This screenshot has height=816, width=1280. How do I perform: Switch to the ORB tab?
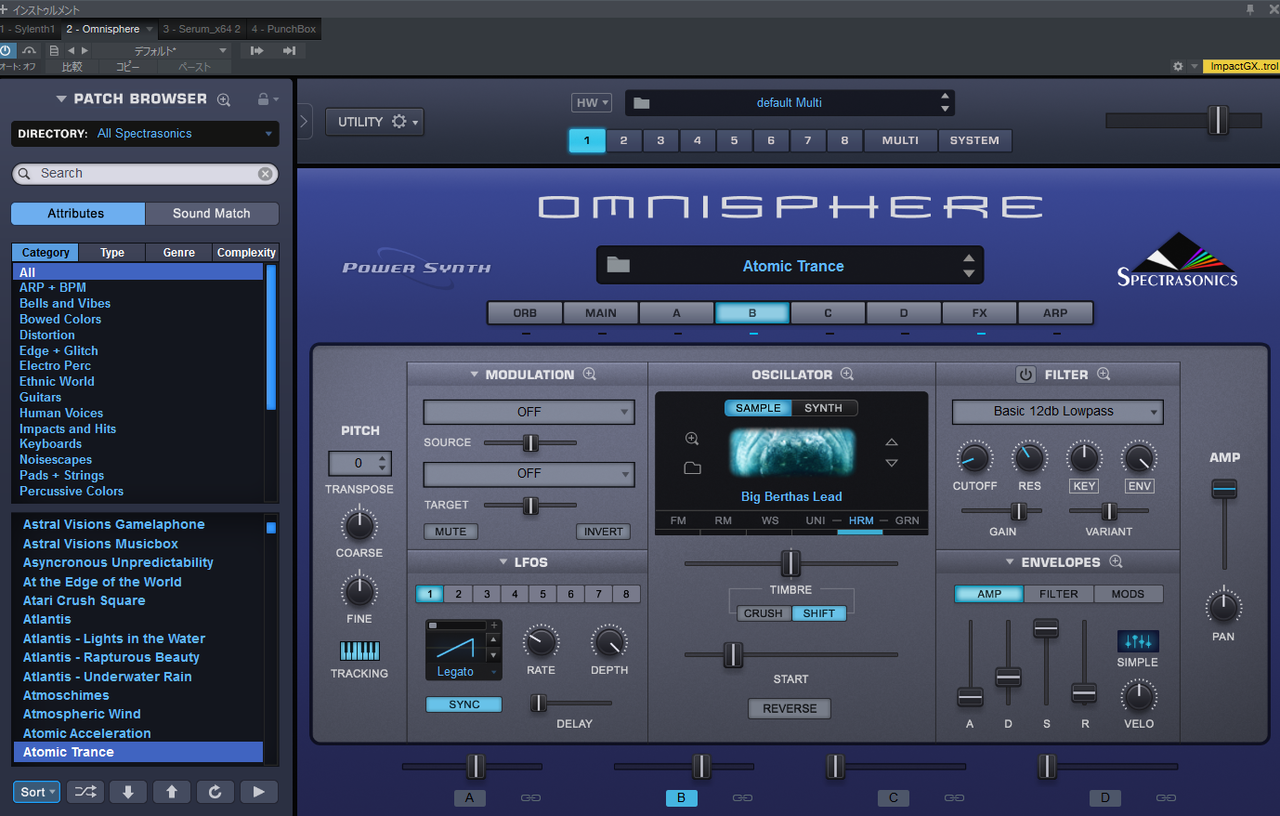point(525,313)
